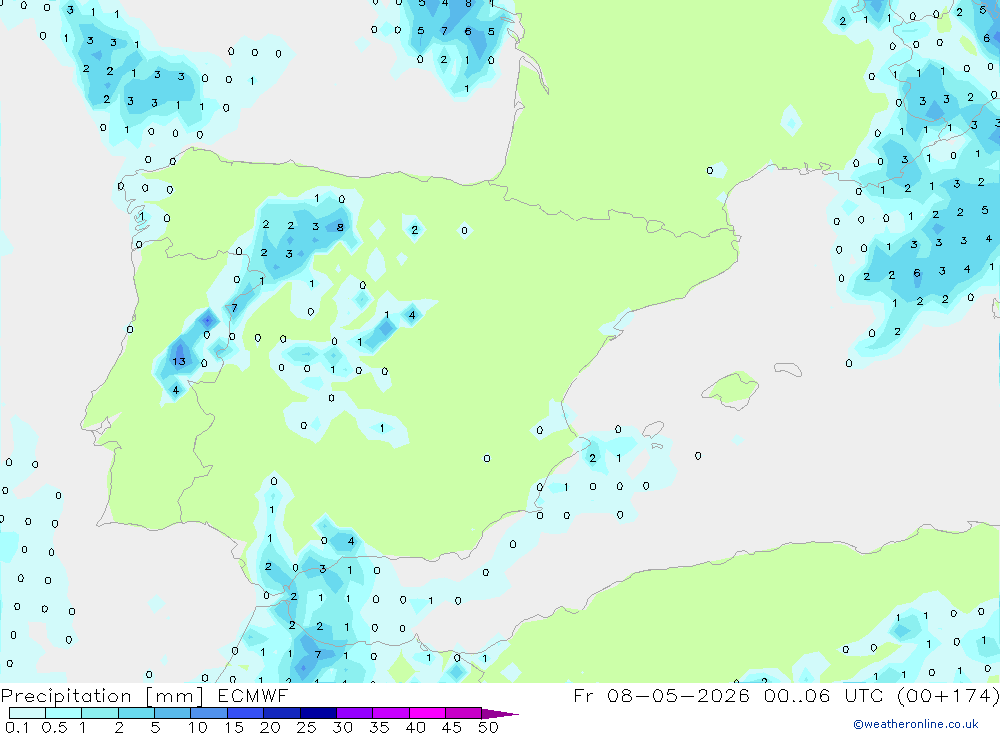Click the 40–45 mm magenta legend swatch
1000x733 pixels.
427,713
